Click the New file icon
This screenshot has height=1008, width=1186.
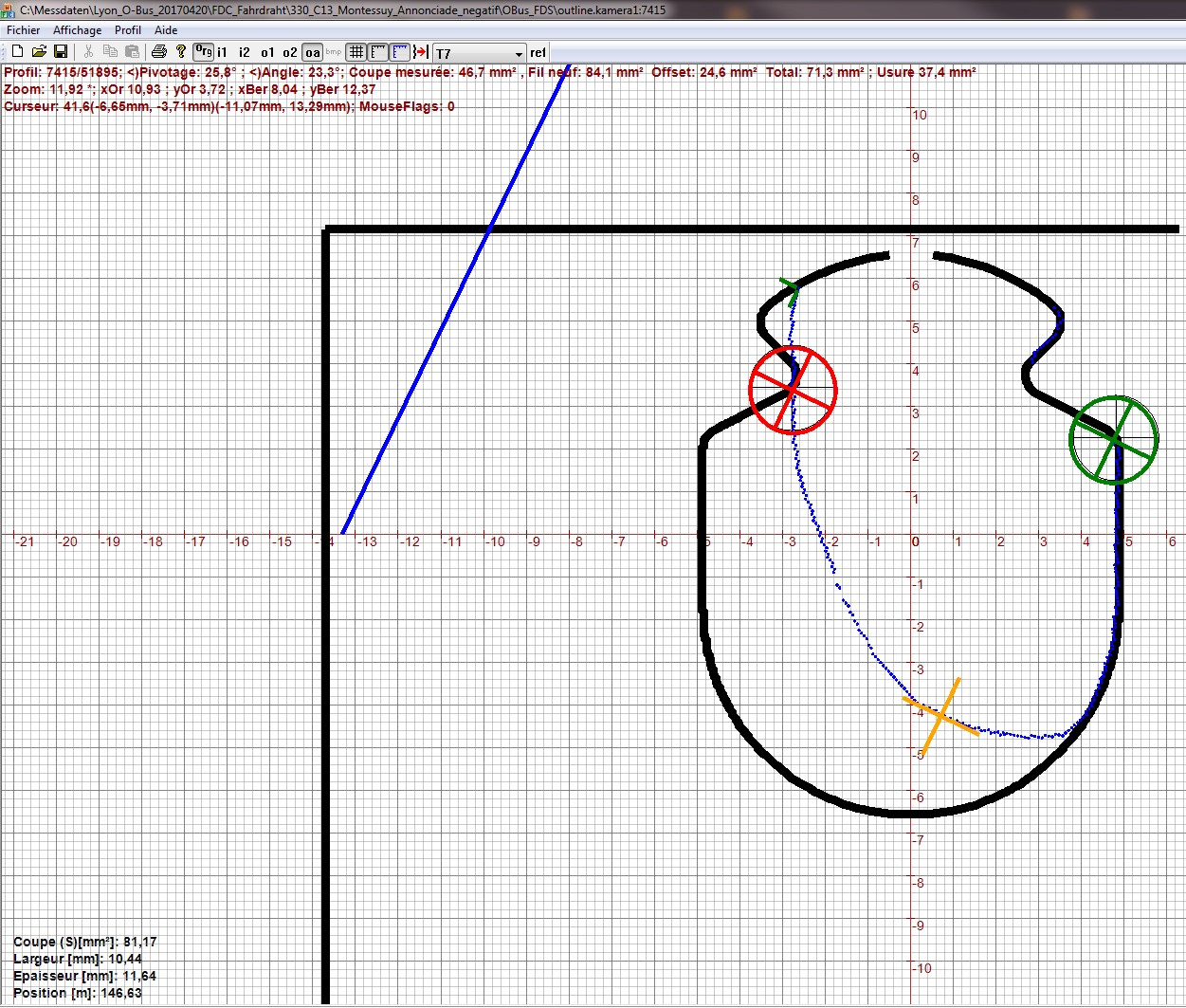coord(16,52)
